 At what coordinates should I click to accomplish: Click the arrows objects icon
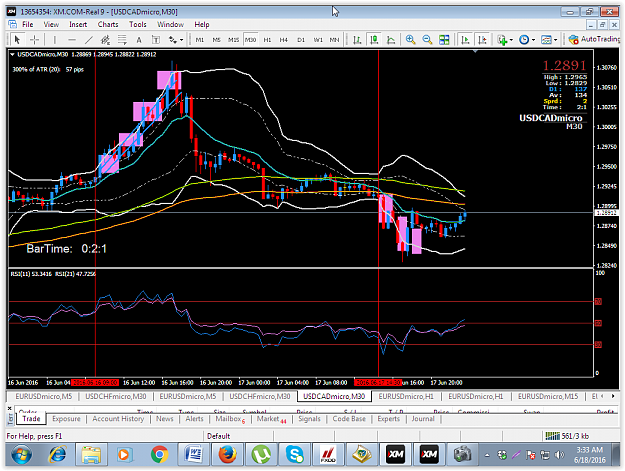[x=173, y=39]
